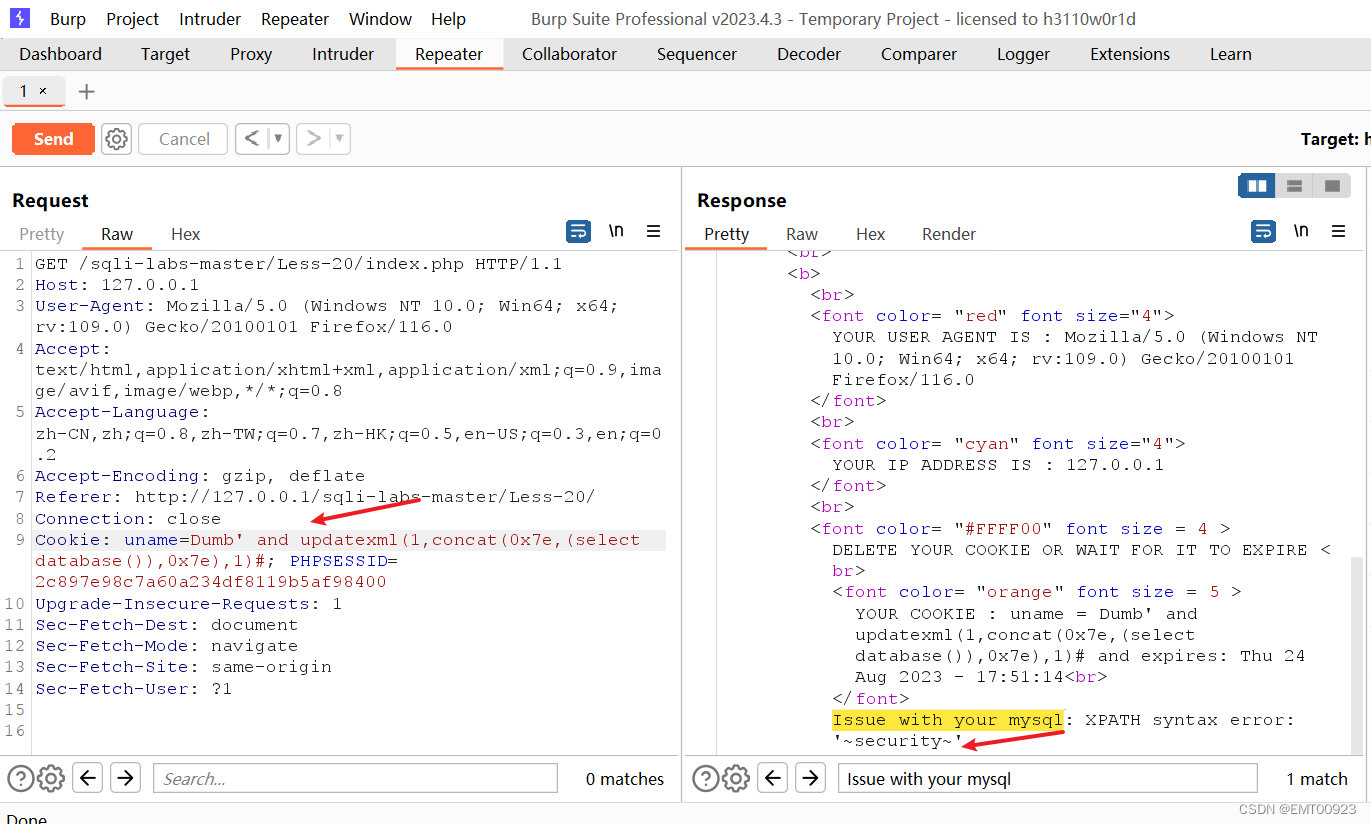Jump to next match in Request search
Image resolution: width=1371 pixels, height=824 pixels.
[125, 777]
